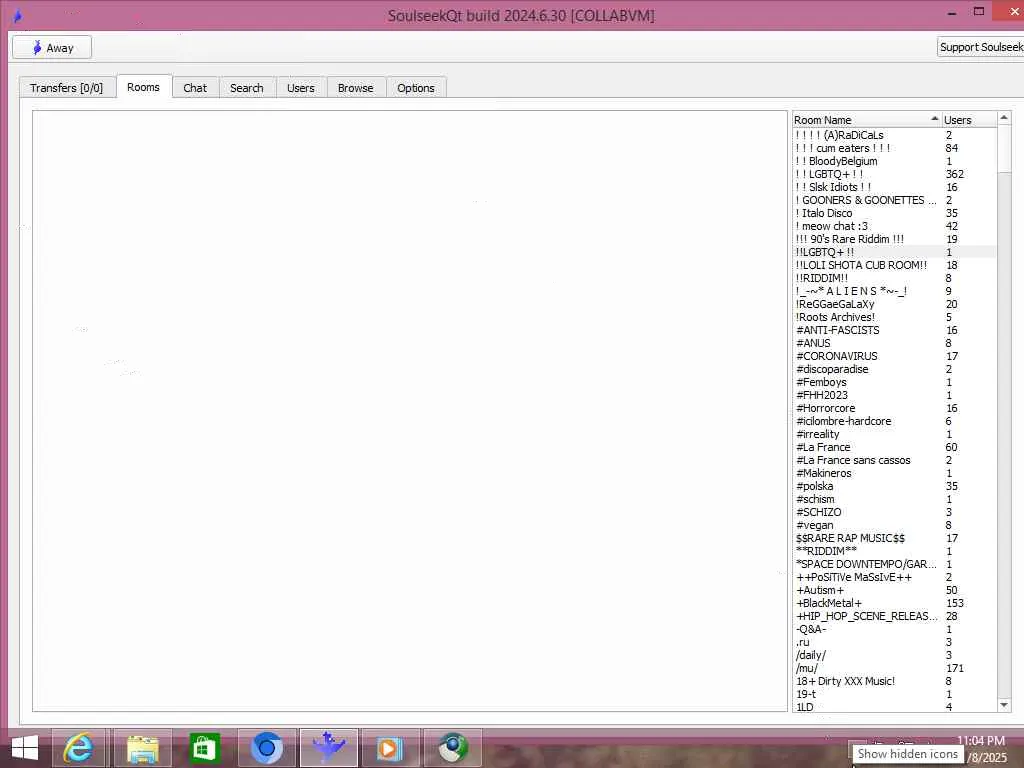The width and height of the screenshot is (1024, 768).
Task: Go to the Users tab
Action: [x=300, y=88]
